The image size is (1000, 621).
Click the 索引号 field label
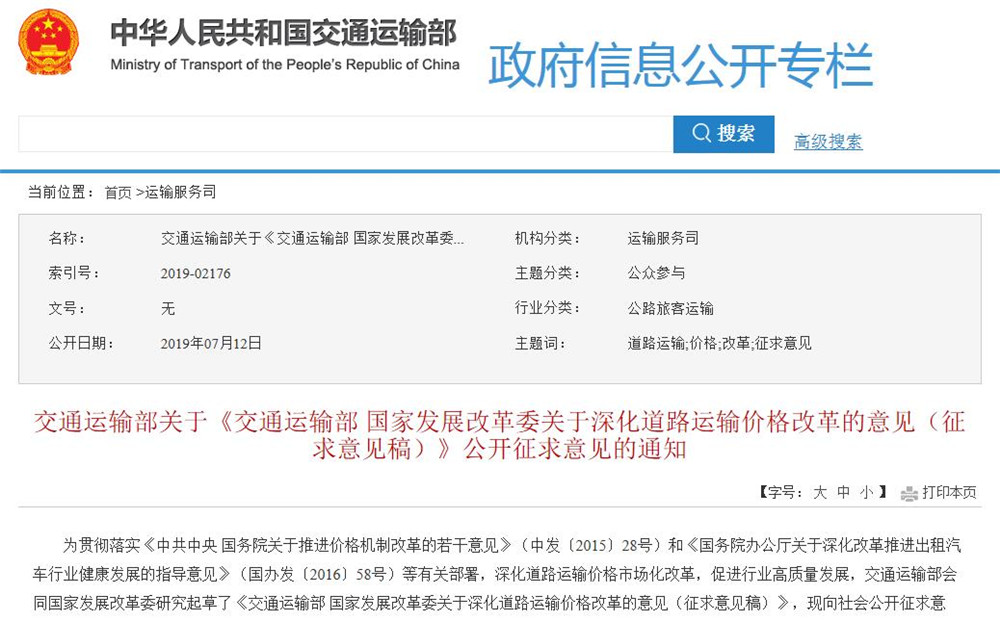pos(73,274)
